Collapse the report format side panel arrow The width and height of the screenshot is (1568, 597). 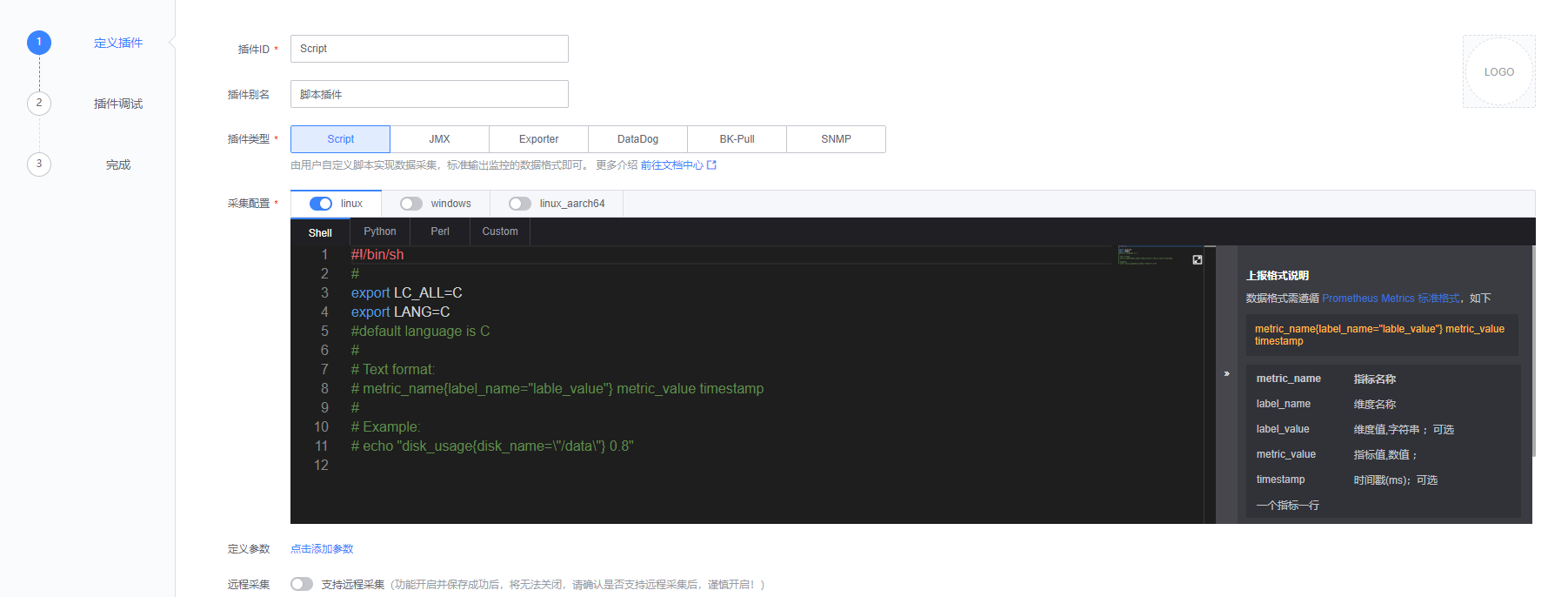1227,373
